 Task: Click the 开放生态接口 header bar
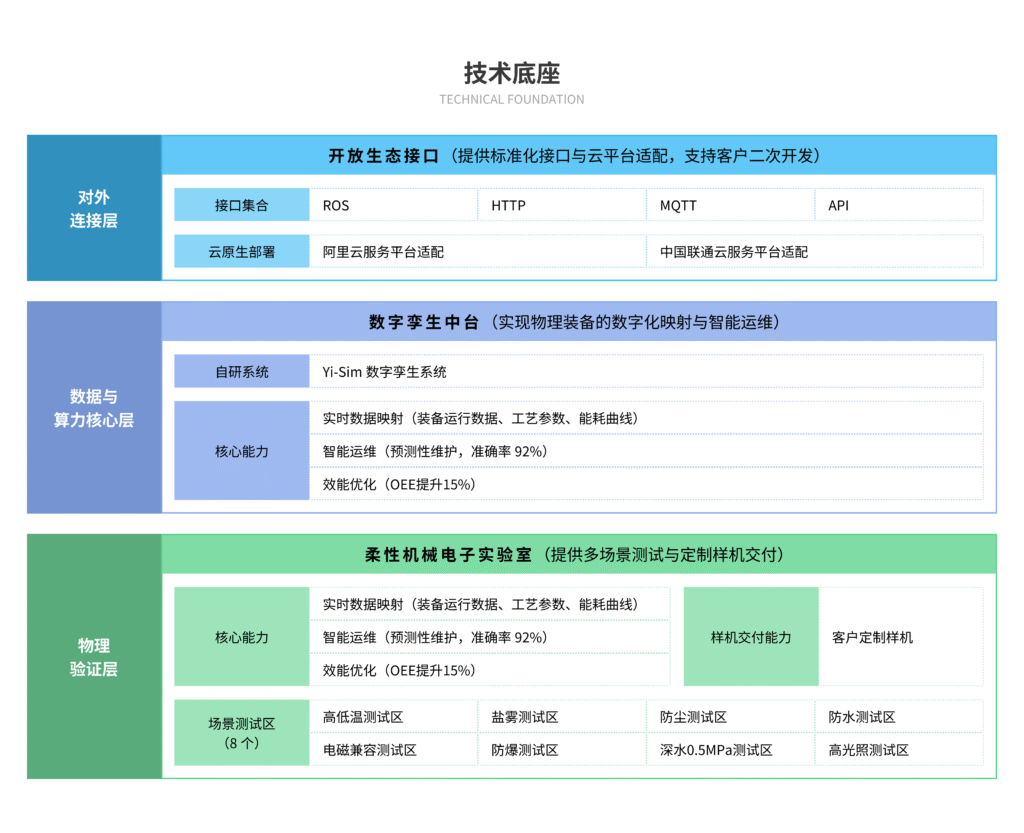click(578, 155)
